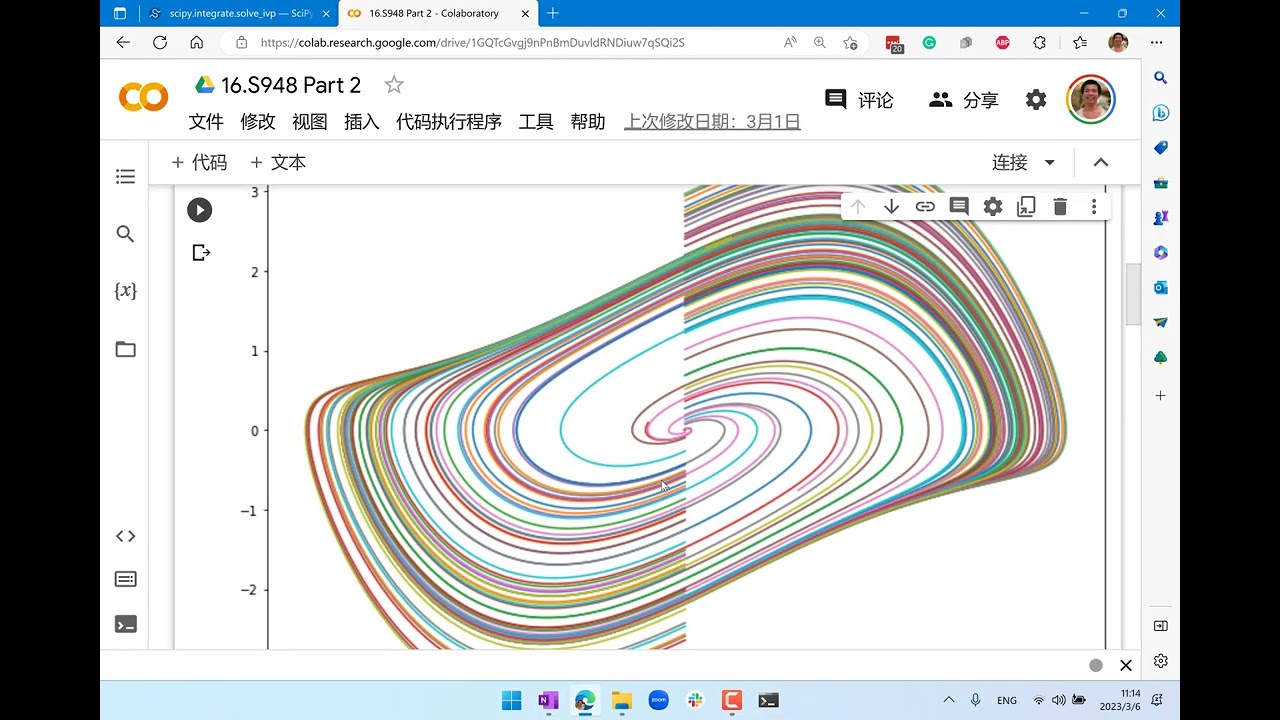
Task: Open last modified date revision history
Action: pos(713,122)
